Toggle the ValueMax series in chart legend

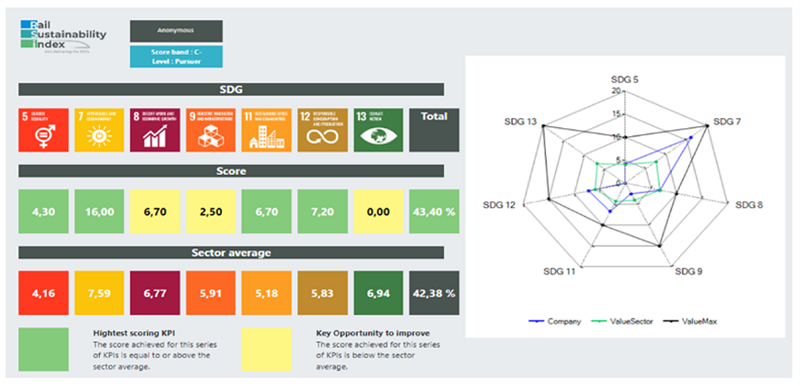(690, 322)
